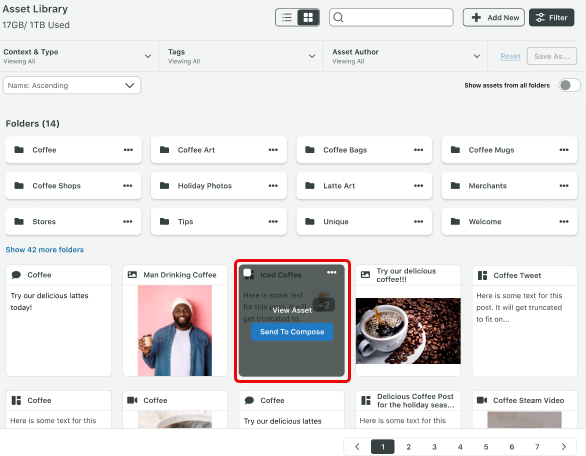Open the Stores folder
The width and height of the screenshot is (586, 456).
pos(74,222)
